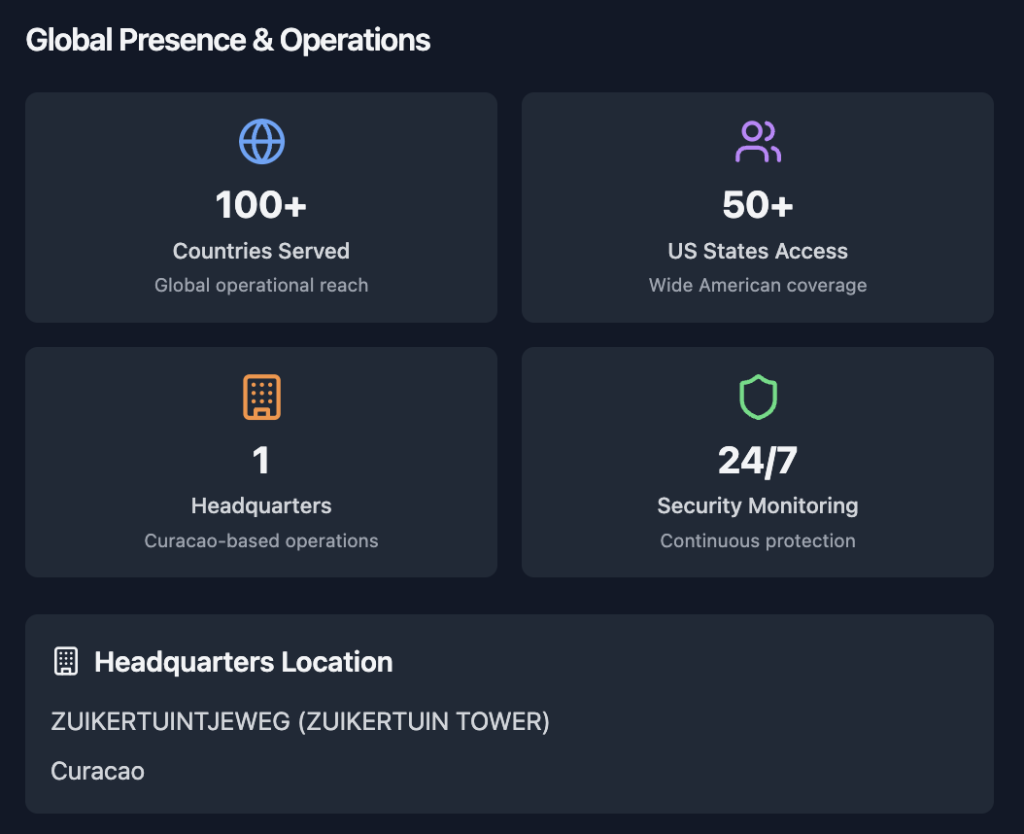Select the Countries Served label
The height and width of the screenshot is (834, 1024).
[261, 251]
